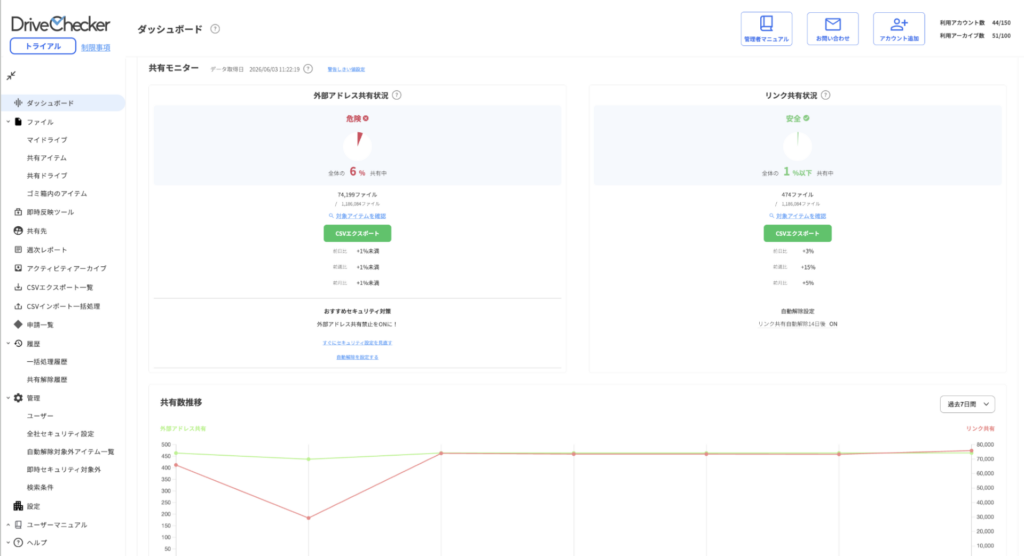Image resolution: width=1024 pixels, height=556 pixels.
Task: Click the link sharing 1%以下 pie chart
Action: coord(797,146)
